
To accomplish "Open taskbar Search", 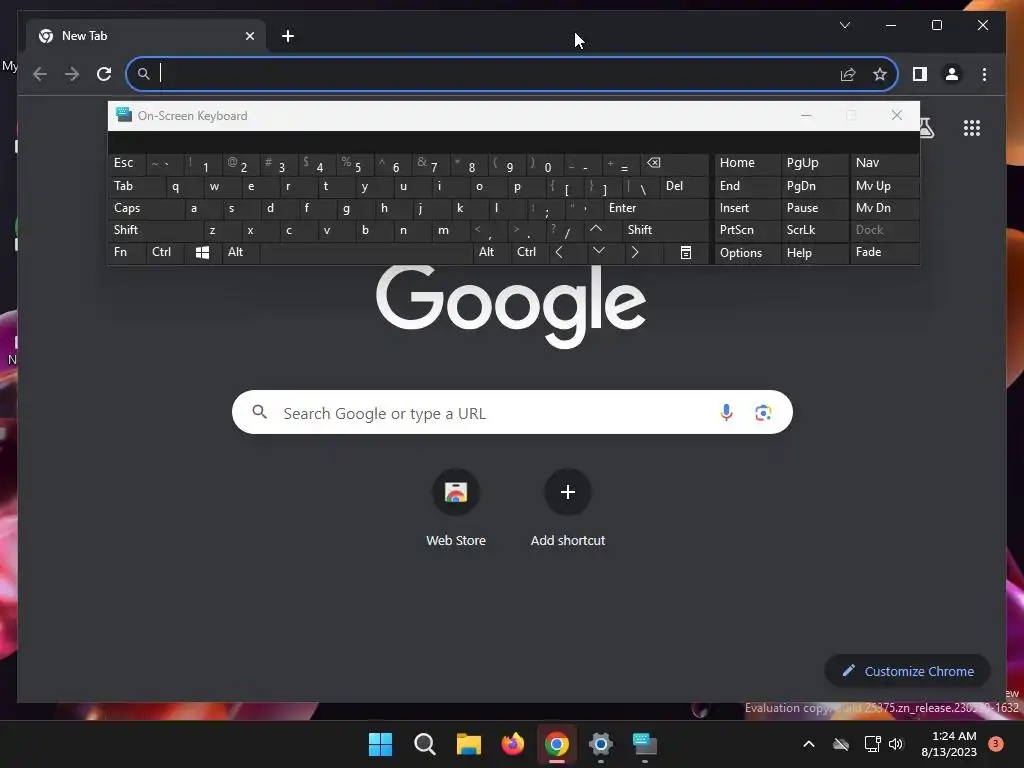I will [424, 744].
